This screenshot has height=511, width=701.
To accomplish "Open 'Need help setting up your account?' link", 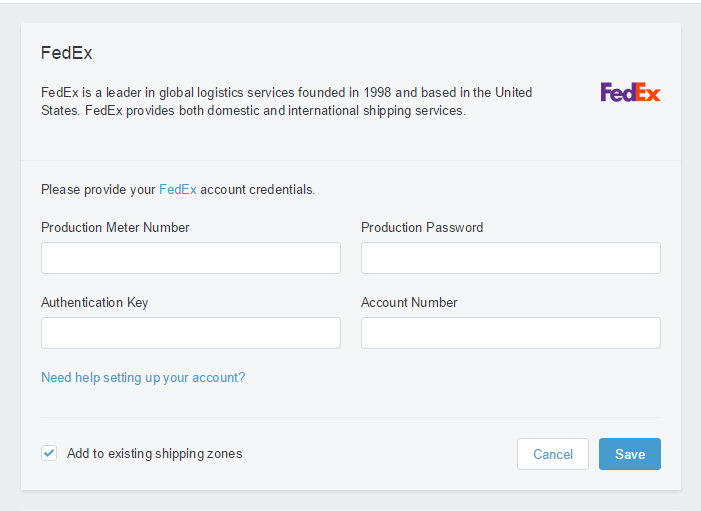I will click(143, 378).
